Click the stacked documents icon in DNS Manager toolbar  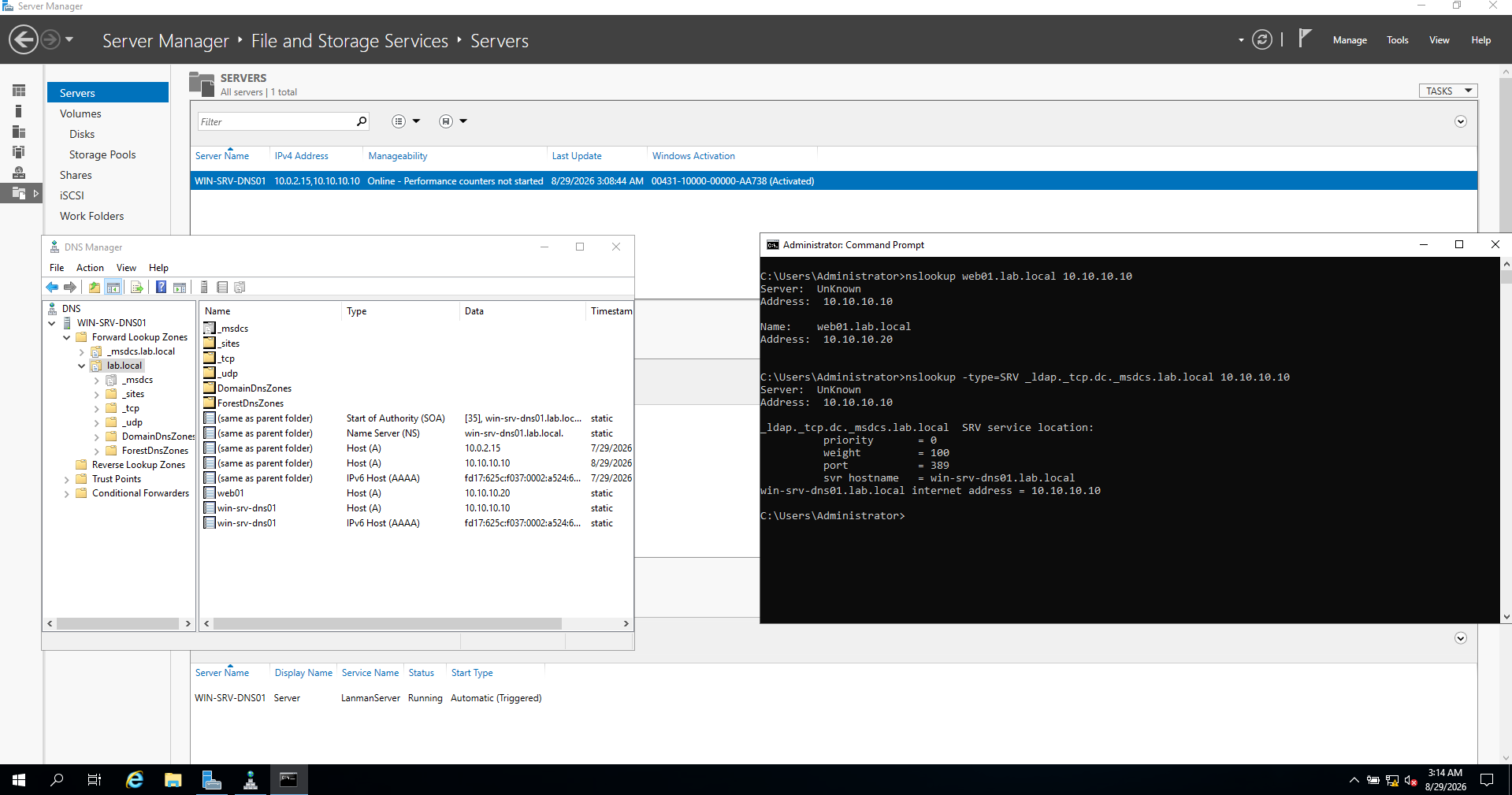pyautogui.click(x=240, y=288)
